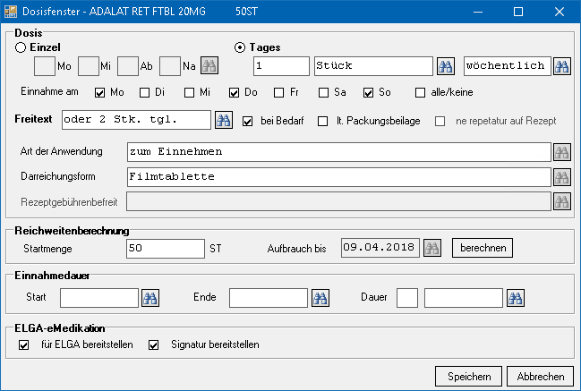Viewport: 581px width, 391px height.
Task: Click the Speichern button
Action: pyautogui.click(x=469, y=377)
